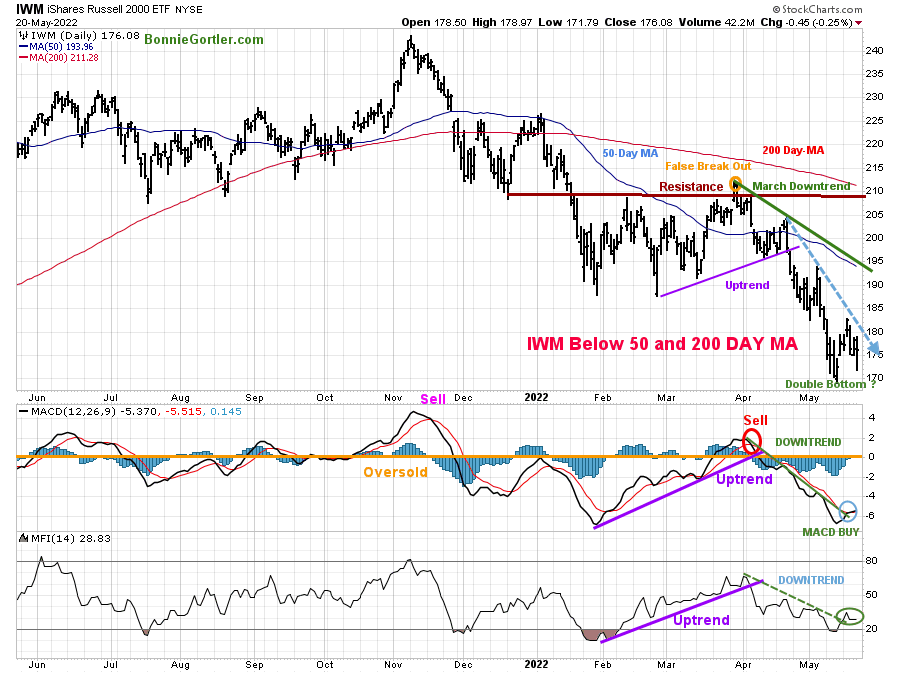Click the purple Uptrend label on price chart
Viewport: 900px width, 673px height.
click(x=747, y=285)
